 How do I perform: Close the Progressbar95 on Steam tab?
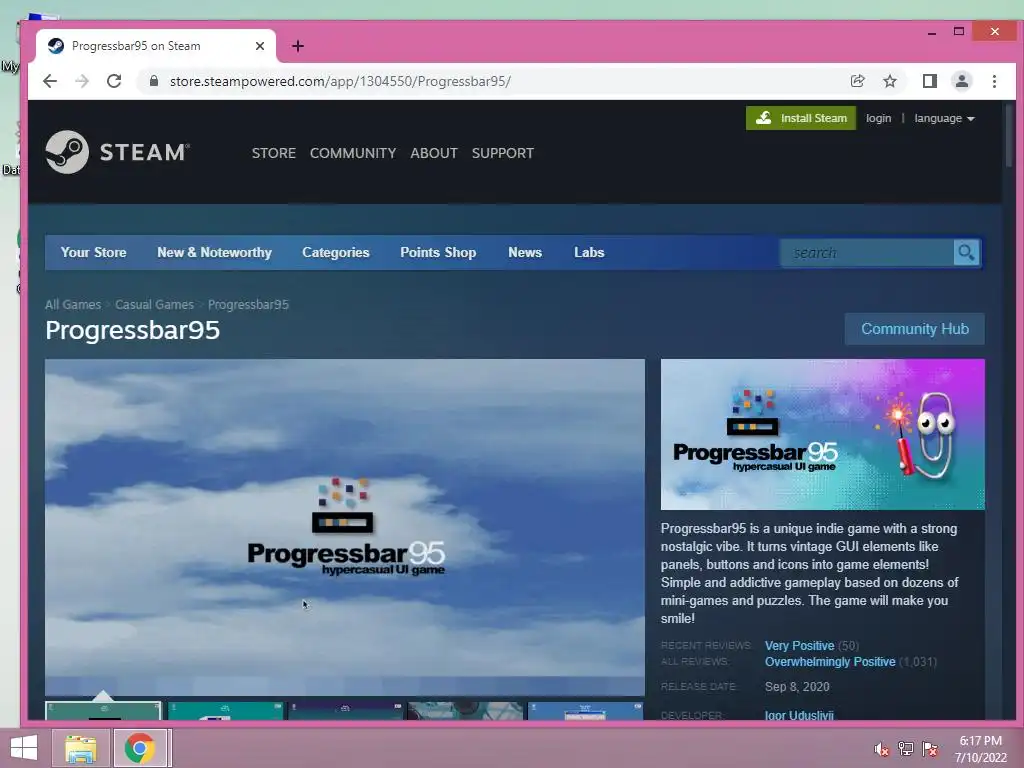pyautogui.click(x=260, y=46)
